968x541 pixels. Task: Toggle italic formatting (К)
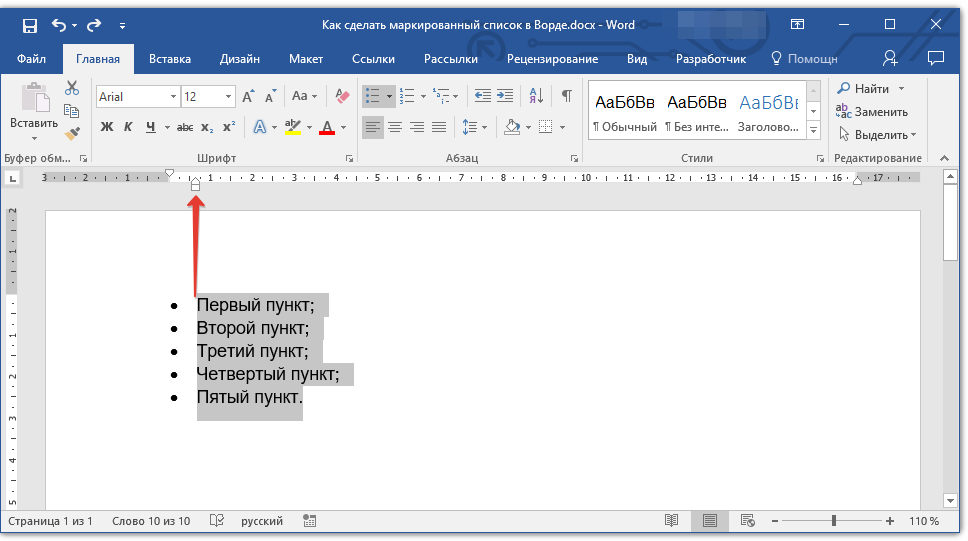[128, 127]
